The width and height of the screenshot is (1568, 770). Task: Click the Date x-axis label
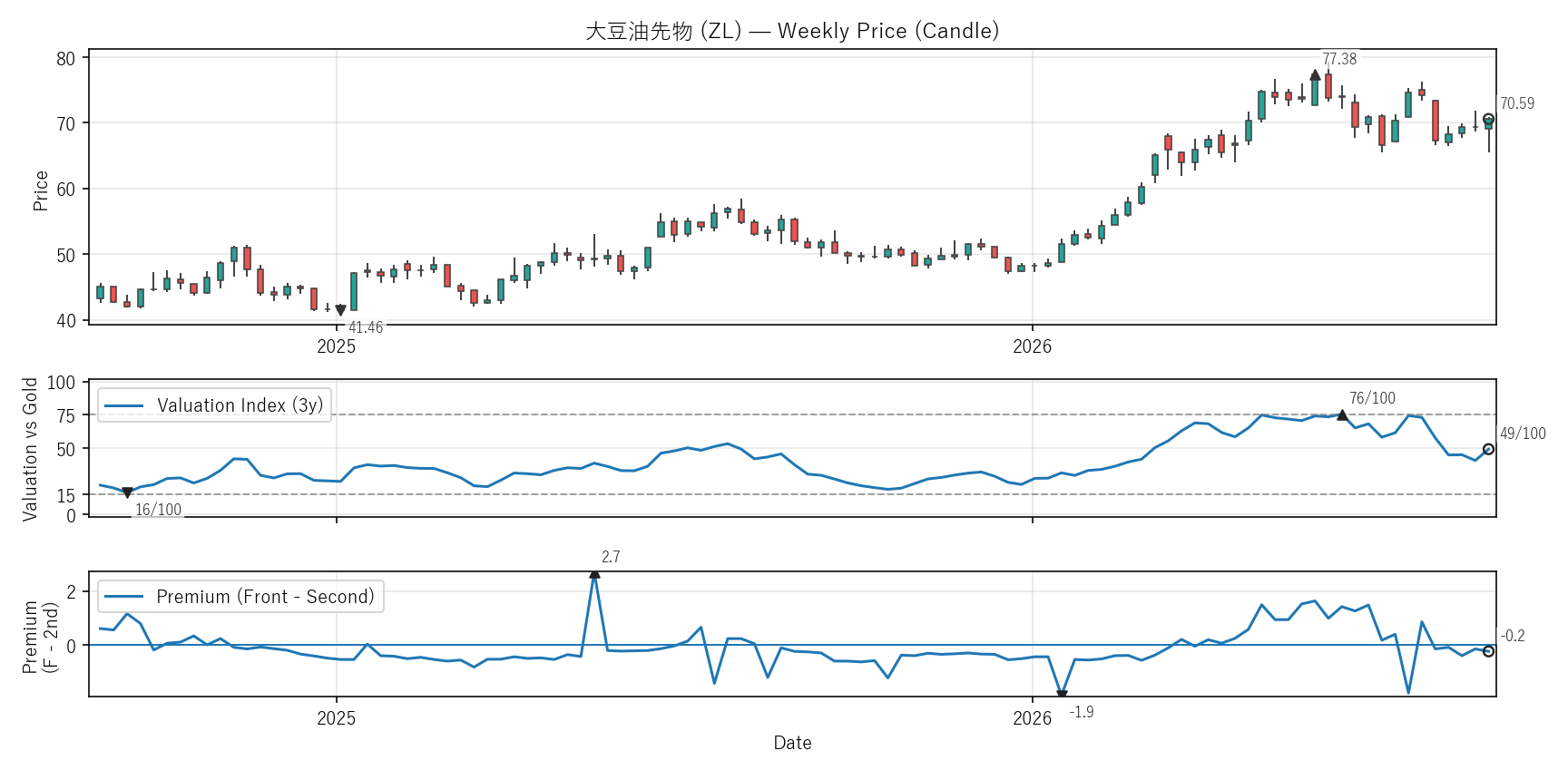792,743
